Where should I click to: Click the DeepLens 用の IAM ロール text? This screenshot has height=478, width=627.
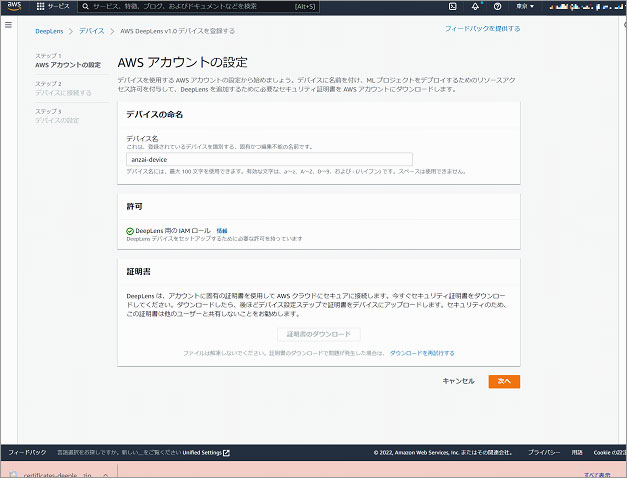click(x=173, y=231)
